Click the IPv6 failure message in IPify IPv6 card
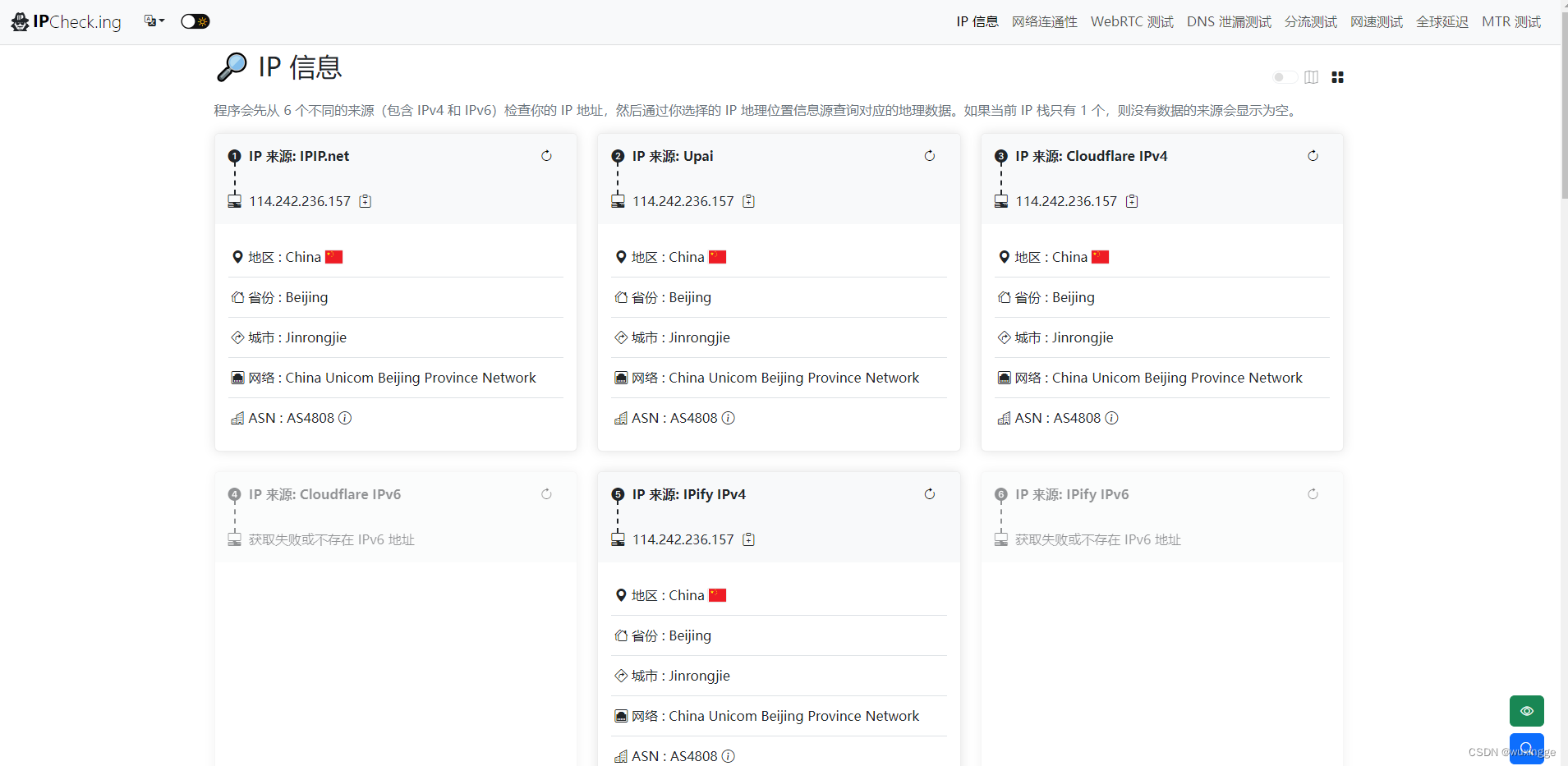Image resolution: width=1568 pixels, height=766 pixels. pos(1098,539)
